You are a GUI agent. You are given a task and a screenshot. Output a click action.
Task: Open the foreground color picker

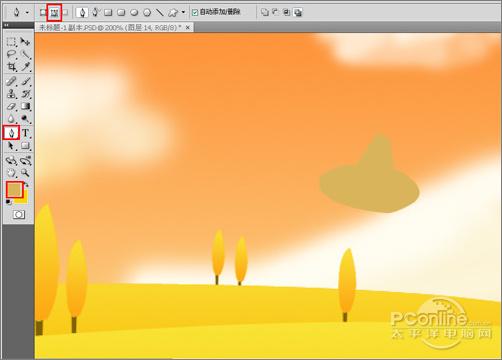(15, 190)
